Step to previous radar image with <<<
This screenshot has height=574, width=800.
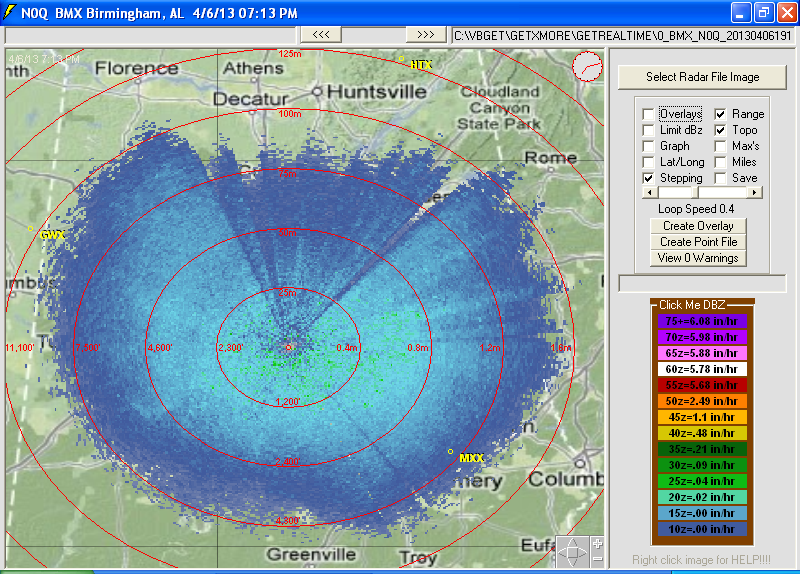pyautogui.click(x=321, y=34)
